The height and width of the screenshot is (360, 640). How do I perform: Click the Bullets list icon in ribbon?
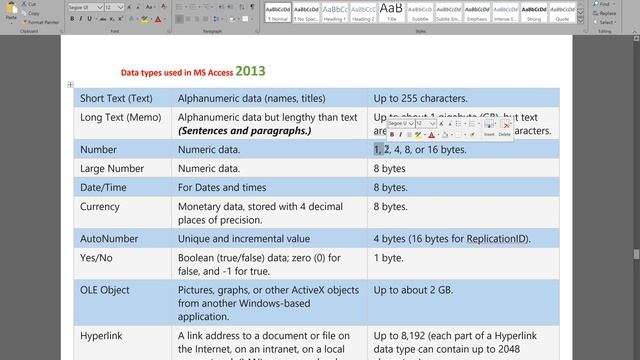[x=180, y=7]
